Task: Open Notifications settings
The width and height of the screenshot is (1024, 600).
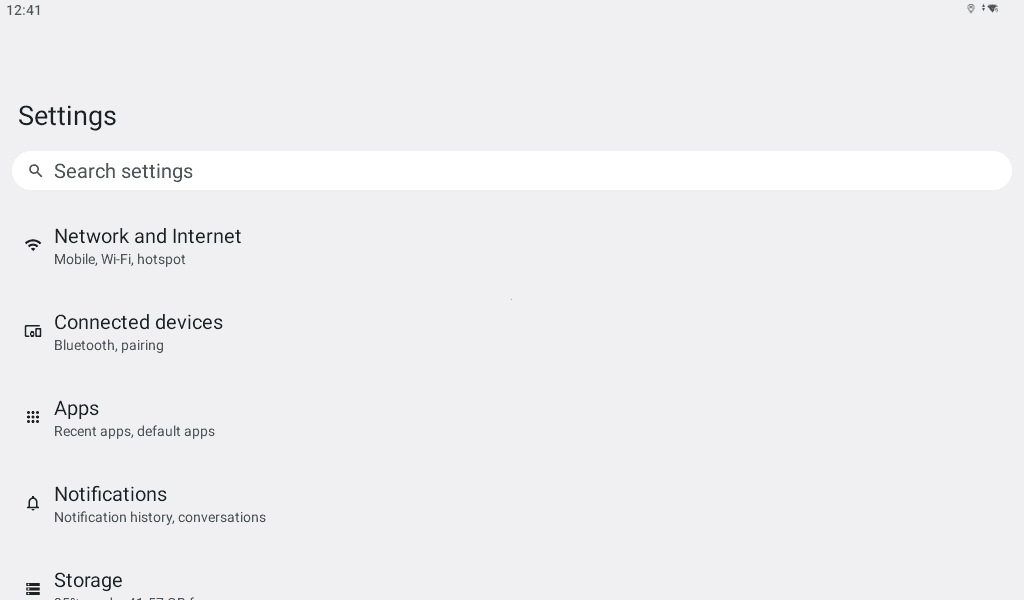Action: [110, 494]
